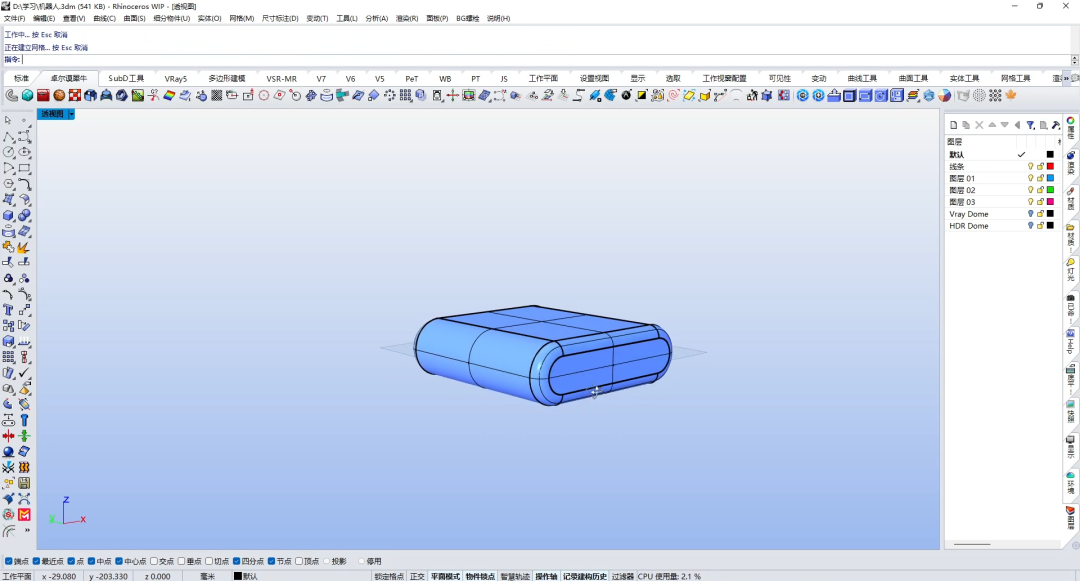The width and height of the screenshot is (1080, 581).
Task: Click red color swatch of 线条 layer
Action: click(x=1050, y=167)
